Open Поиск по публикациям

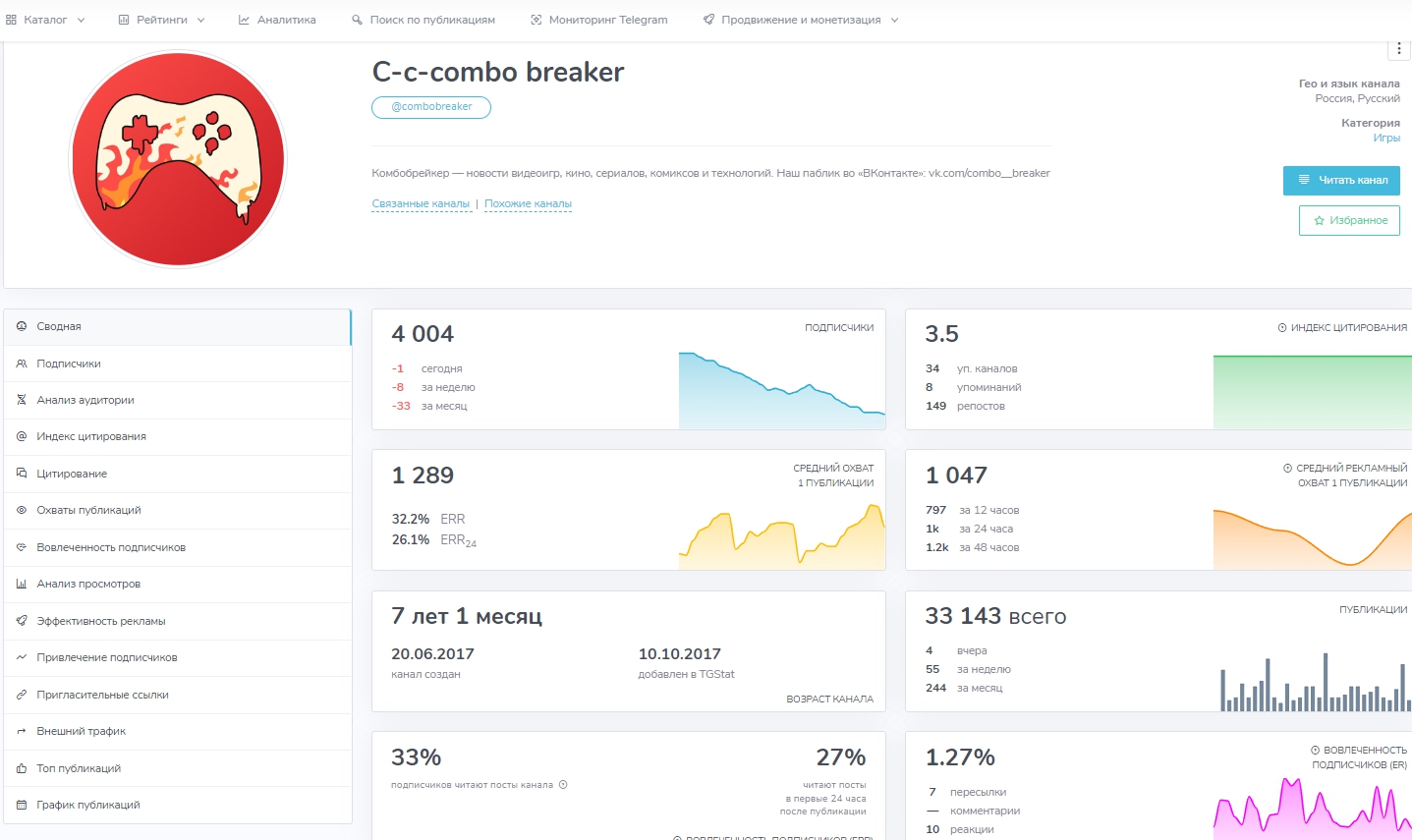click(424, 20)
